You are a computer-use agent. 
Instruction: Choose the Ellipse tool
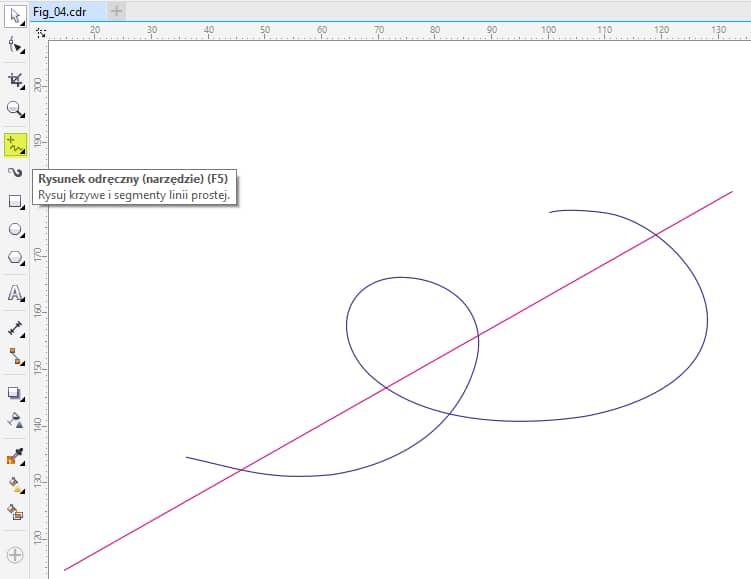click(15, 230)
